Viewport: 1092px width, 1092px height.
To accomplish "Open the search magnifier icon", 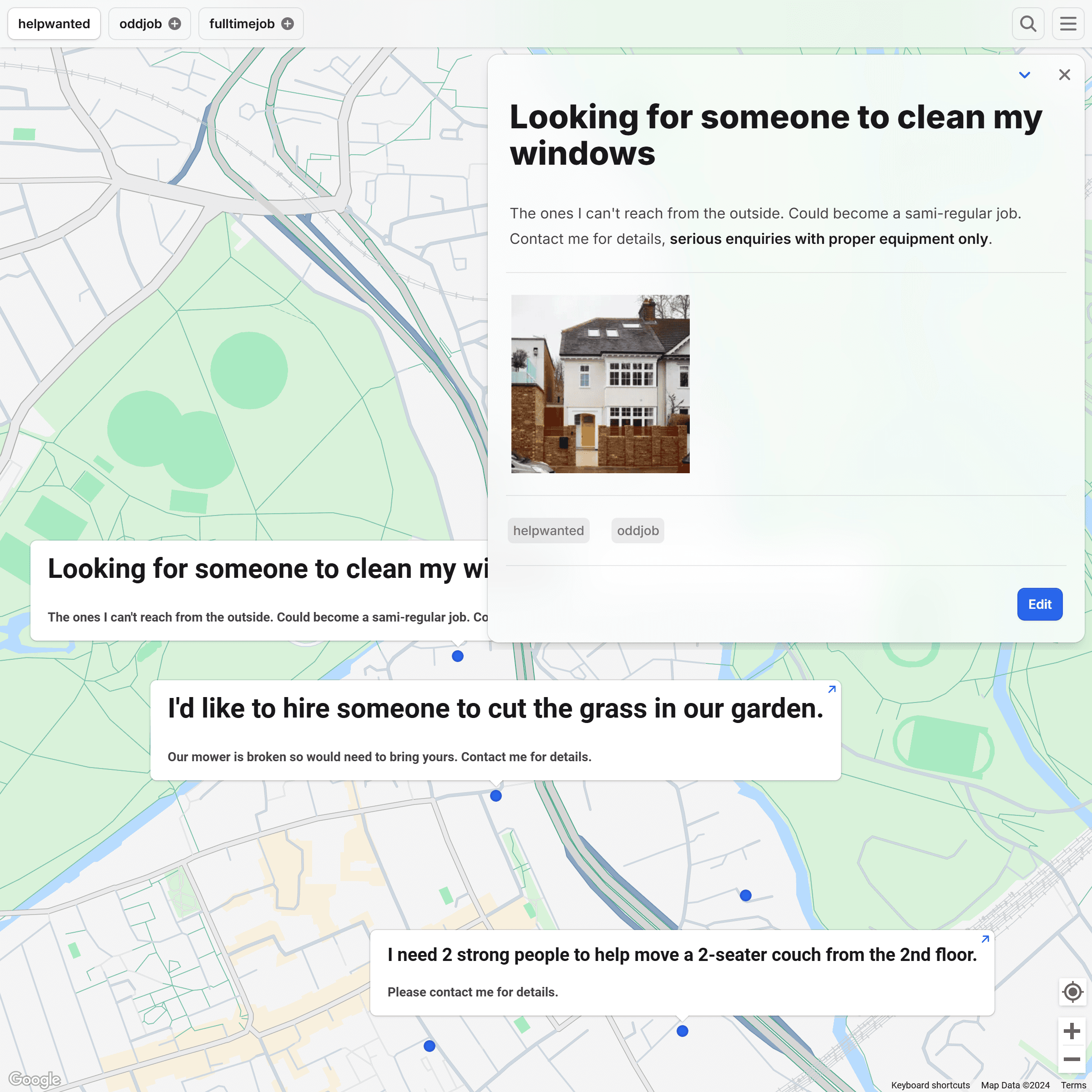I will pyautogui.click(x=1027, y=24).
